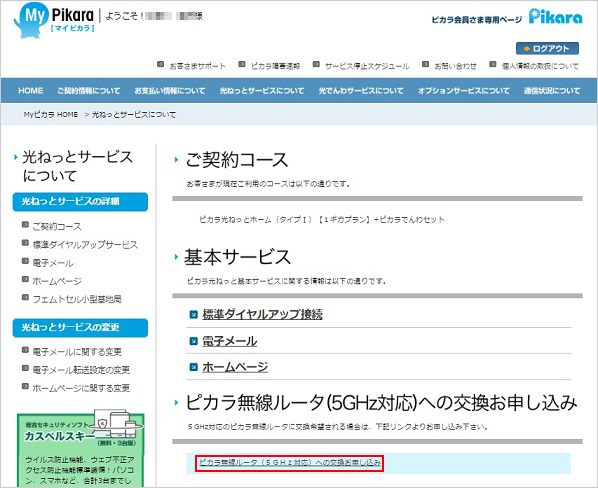Click the ログアウト button
This screenshot has height=488, width=598.
point(547,48)
